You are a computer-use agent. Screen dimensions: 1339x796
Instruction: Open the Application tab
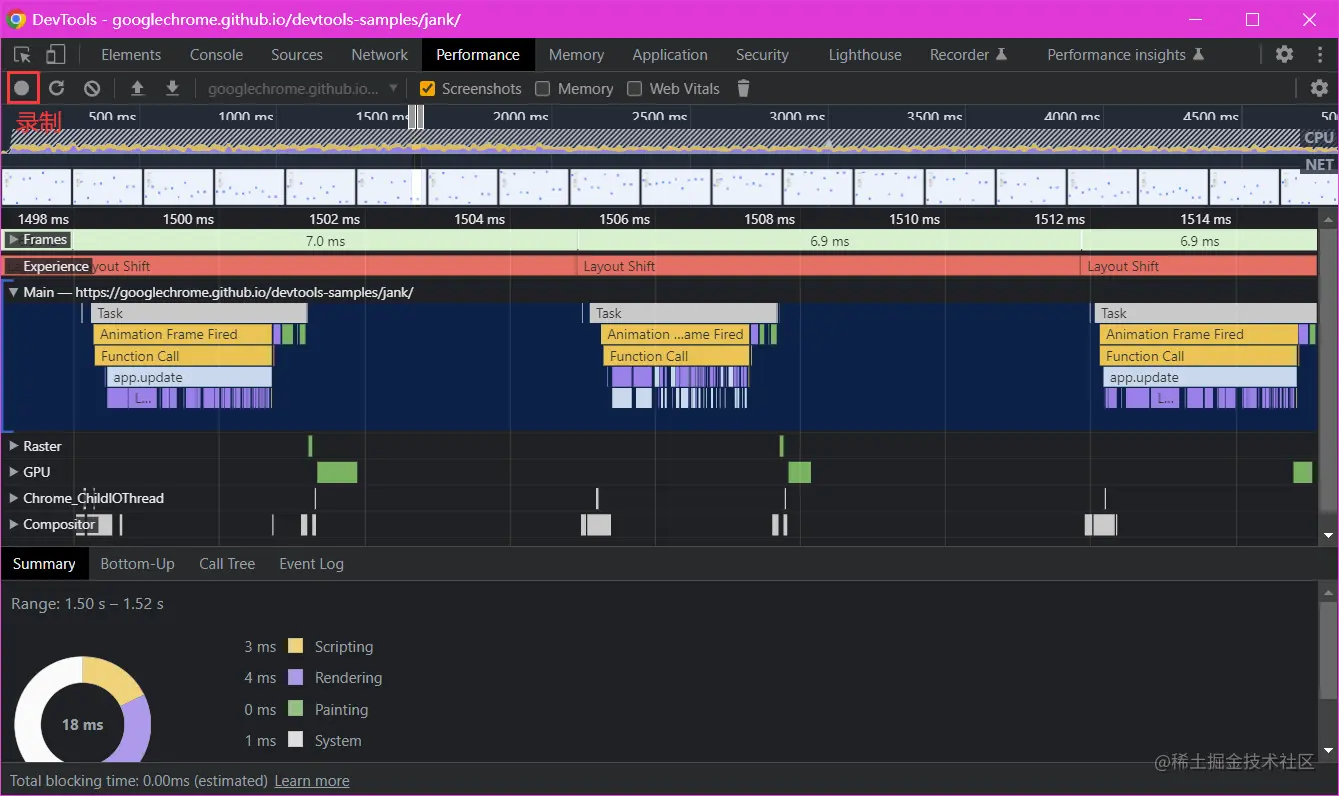tap(670, 54)
